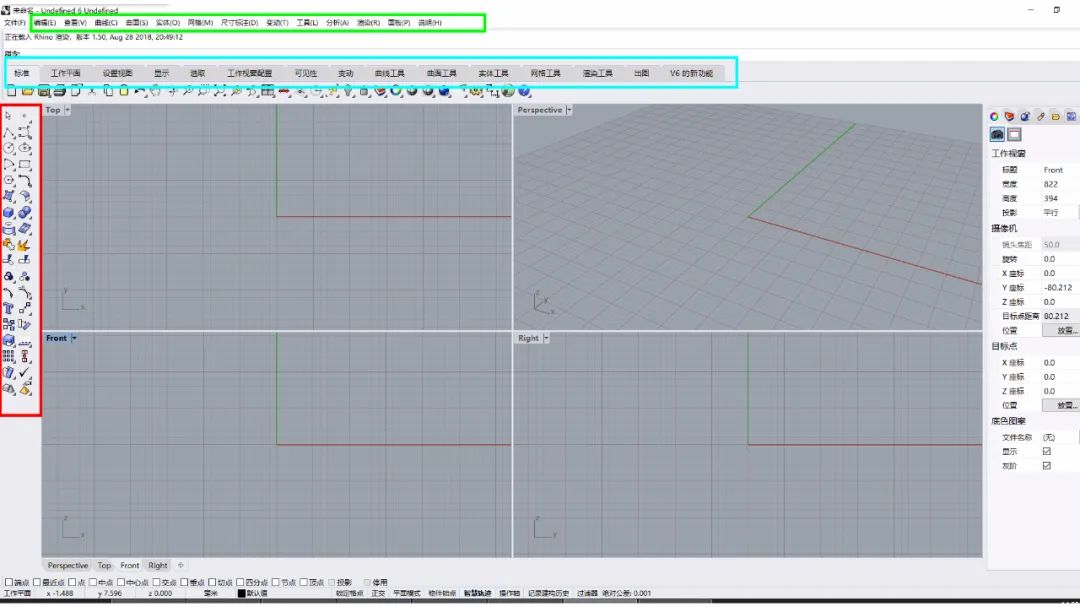Open the Right viewport title dropdown arrow

(x=546, y=338)
